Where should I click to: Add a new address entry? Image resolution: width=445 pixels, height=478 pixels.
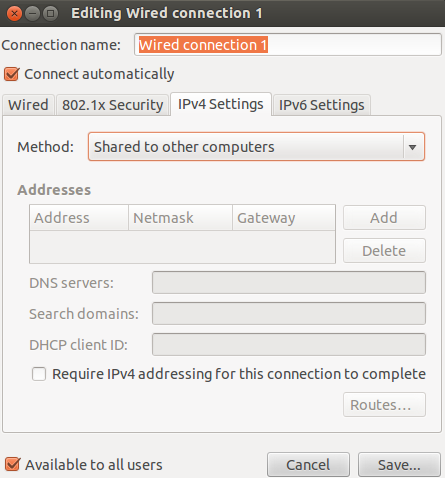(384, 218)
